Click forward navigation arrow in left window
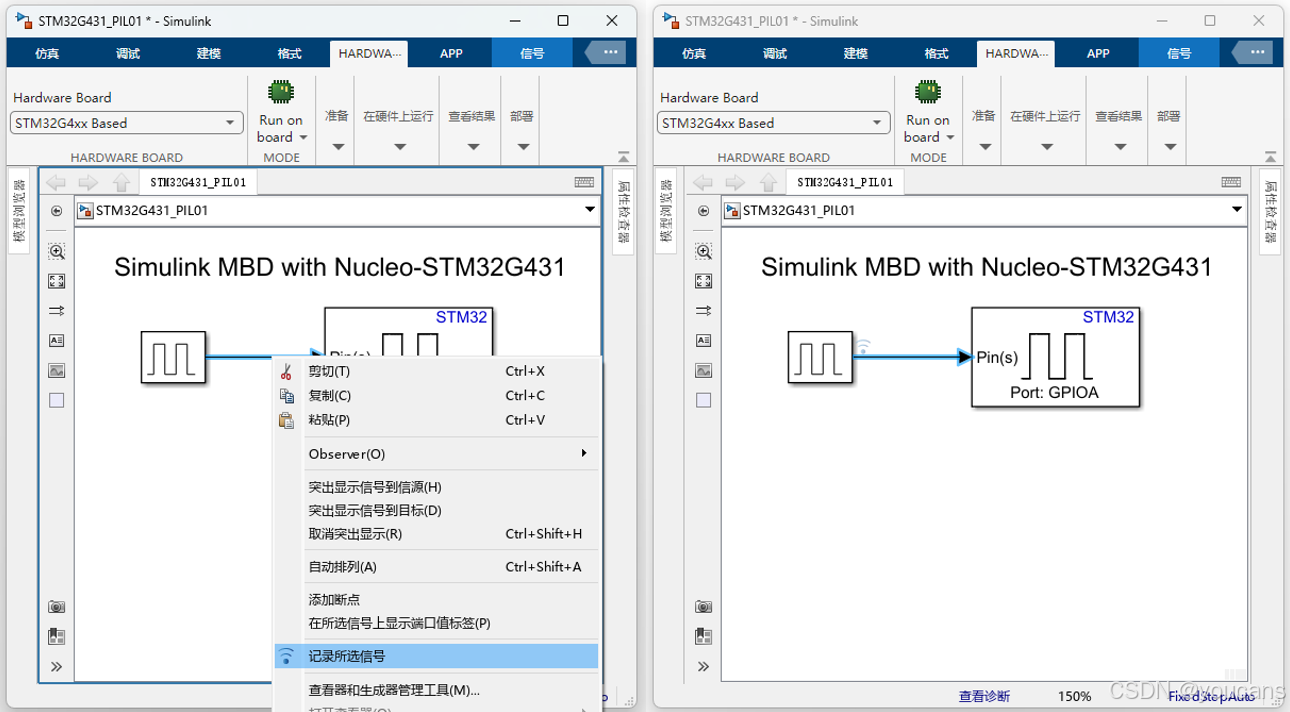1290x712 pixels. click(88, 182)
